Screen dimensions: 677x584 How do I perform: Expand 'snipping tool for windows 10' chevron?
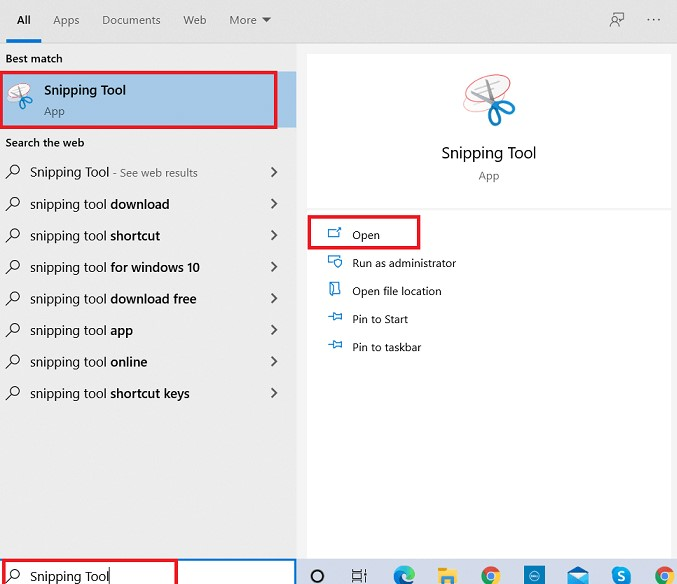(x=274, y=267)
